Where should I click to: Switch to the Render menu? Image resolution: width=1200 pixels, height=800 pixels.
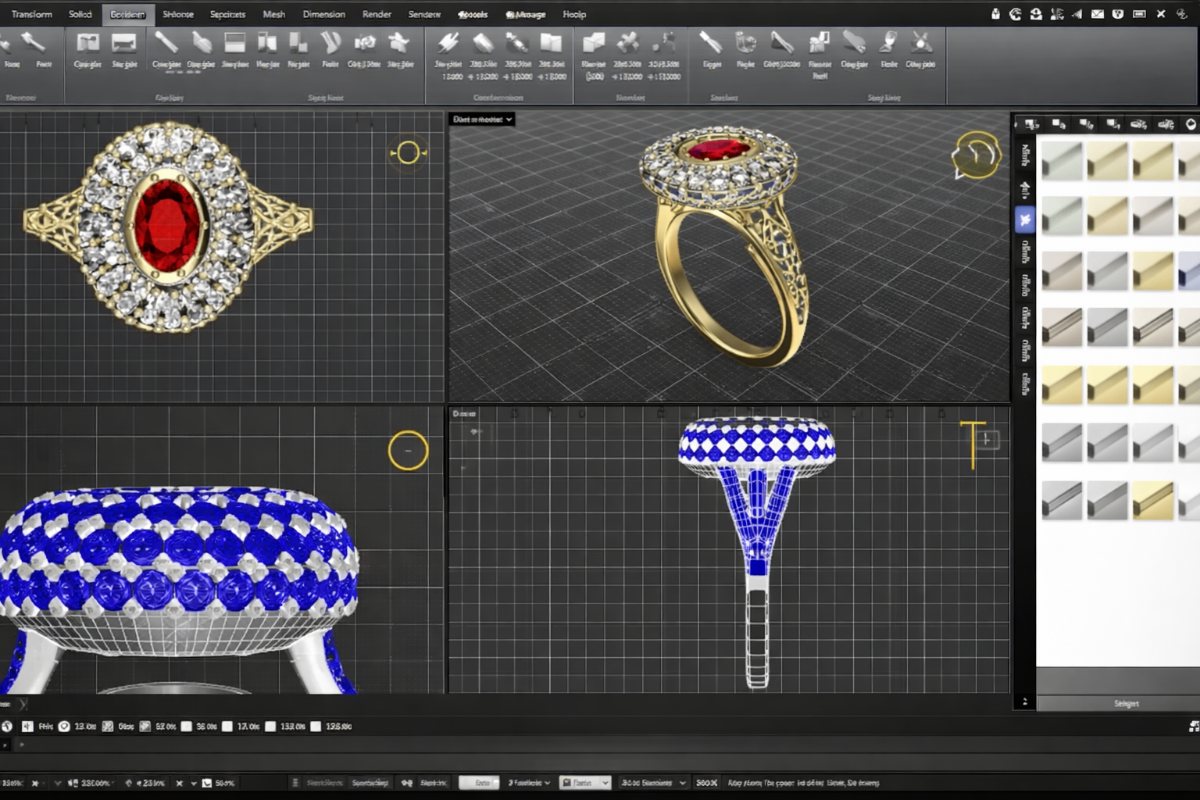point(377,14)
